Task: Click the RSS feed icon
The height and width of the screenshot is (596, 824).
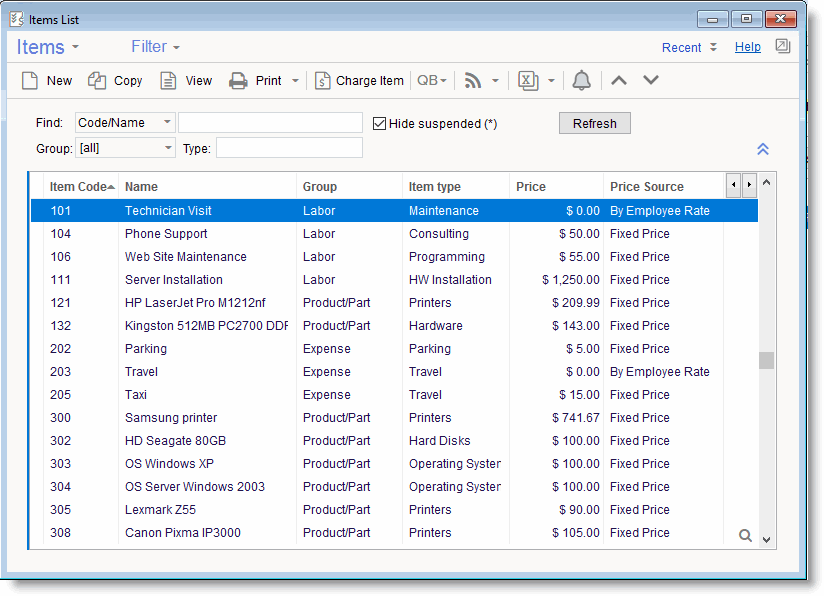Action: click(x=473, y=81)
